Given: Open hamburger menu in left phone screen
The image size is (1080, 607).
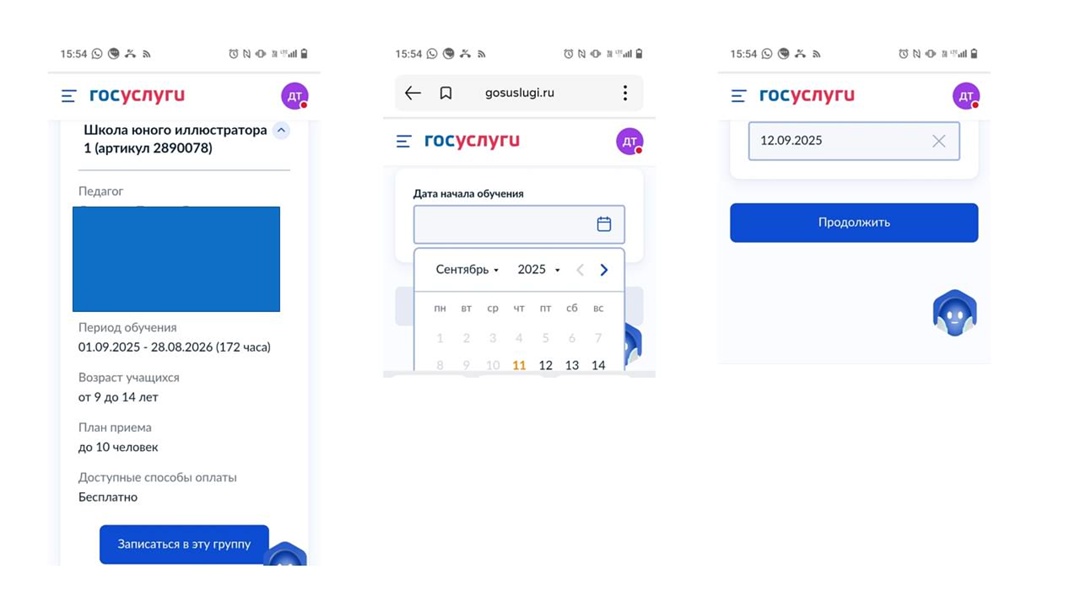Looking at the screenshot, I should pos(68,96).
